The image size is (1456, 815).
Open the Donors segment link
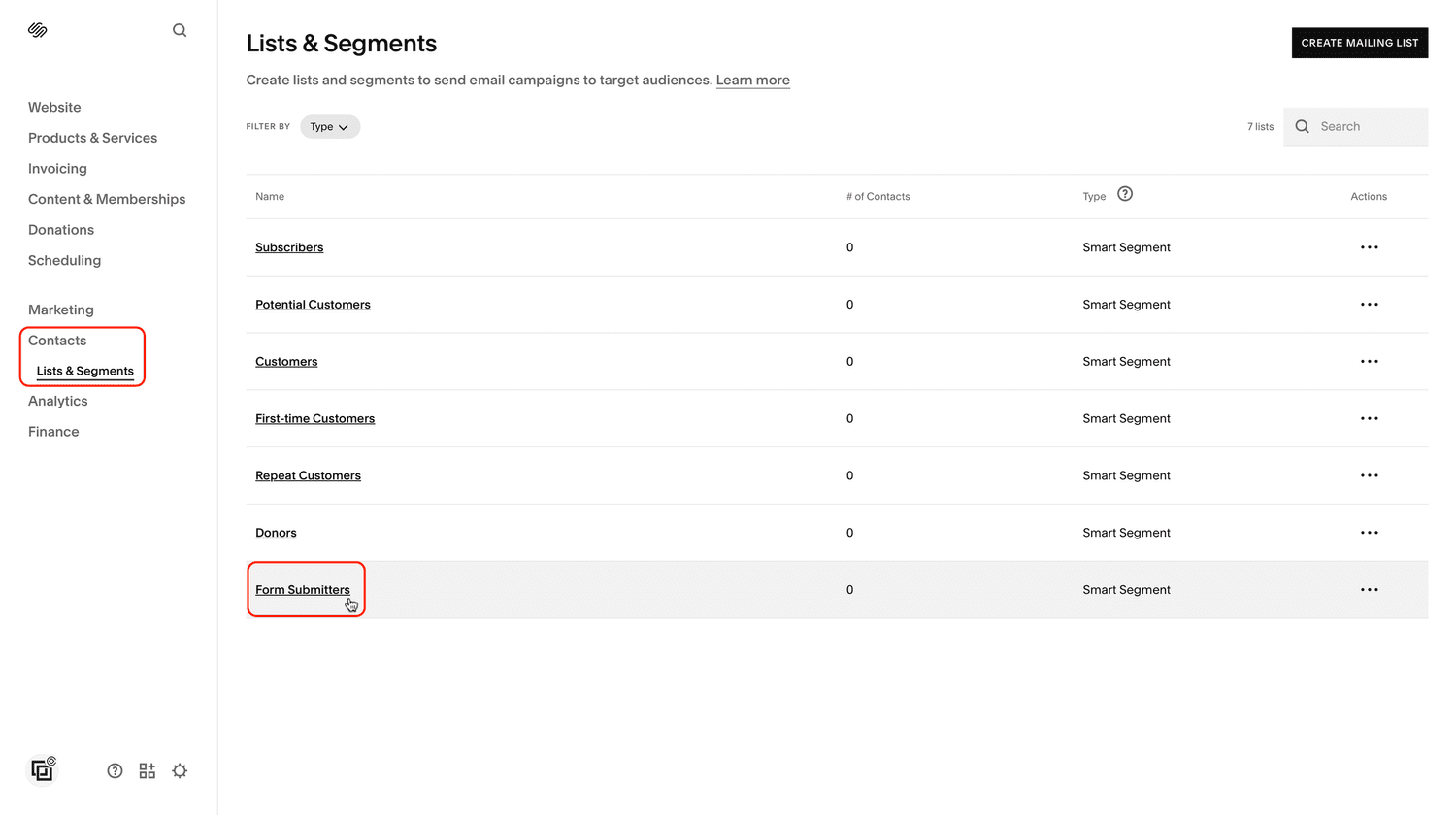coord(276,533)
